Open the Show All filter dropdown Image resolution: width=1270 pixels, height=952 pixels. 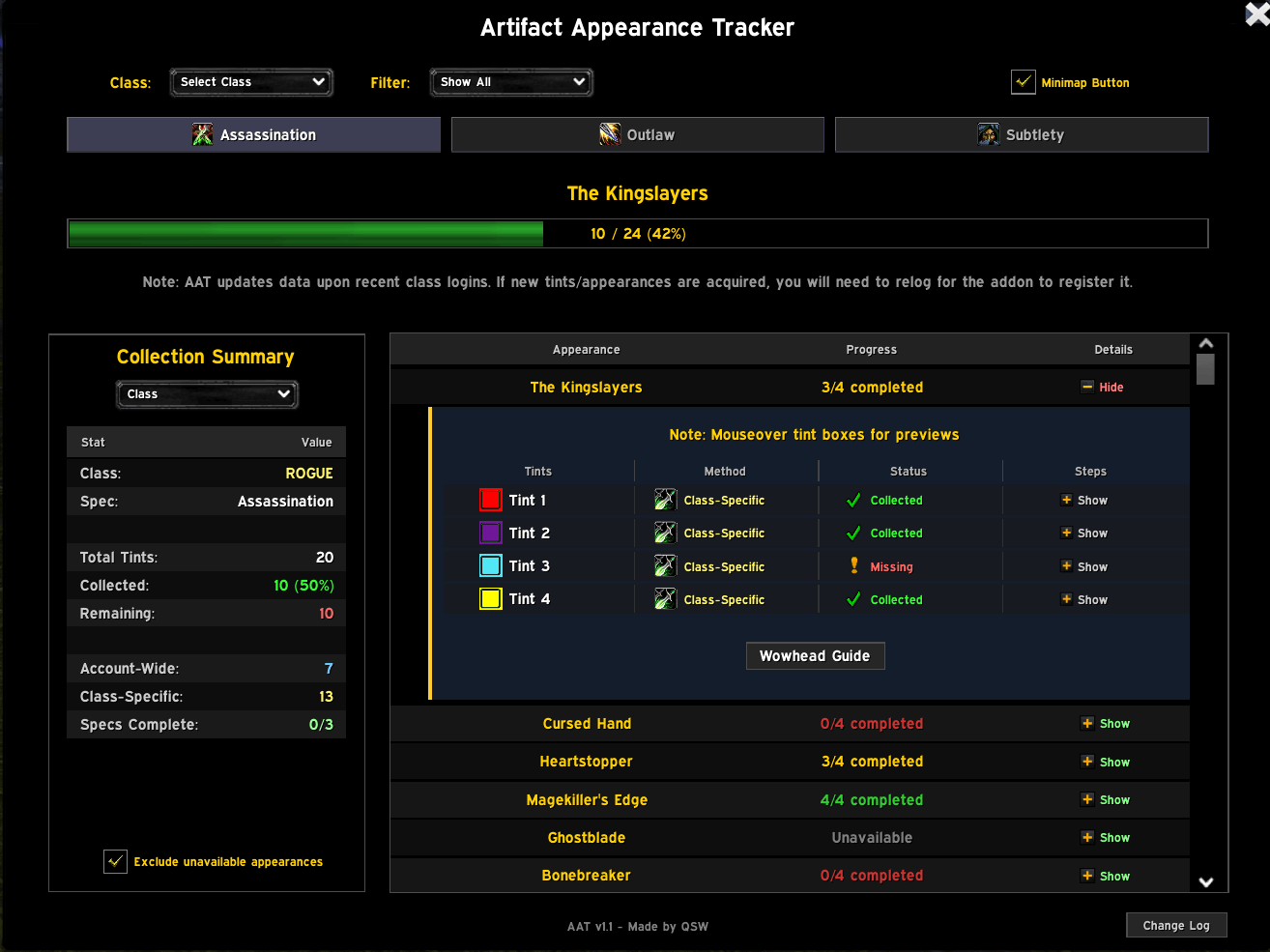coord(511,82)
